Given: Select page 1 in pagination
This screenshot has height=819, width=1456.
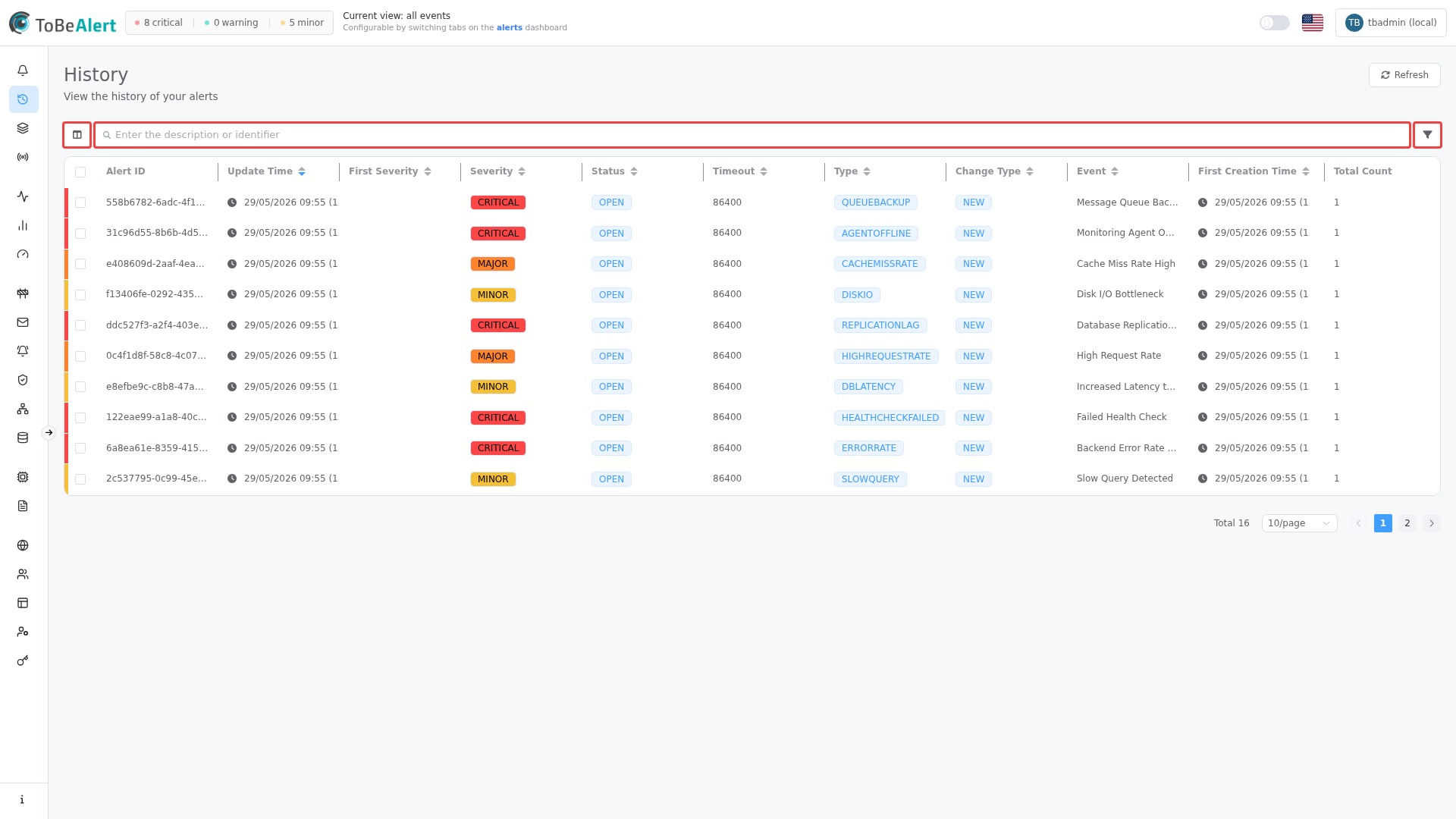Looking at the screenshot, I should (x=1383, y=523).
